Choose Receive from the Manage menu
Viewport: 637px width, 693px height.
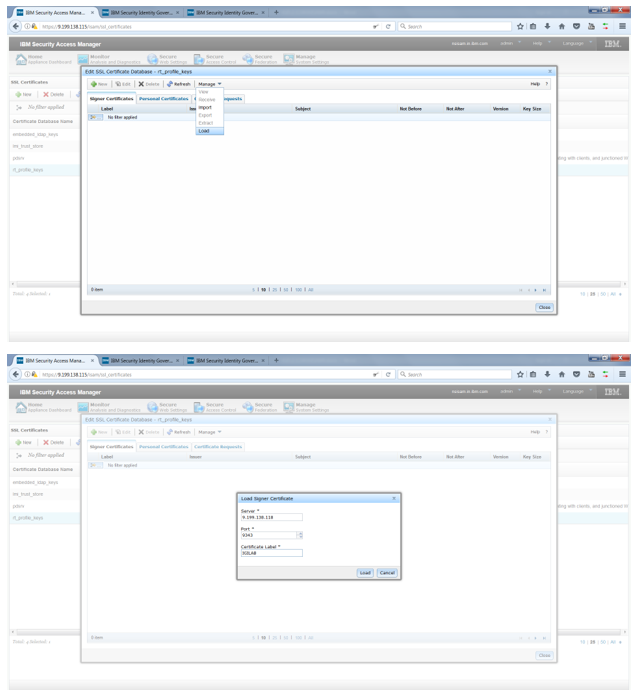pyautogui.click(x=210, y=100)
